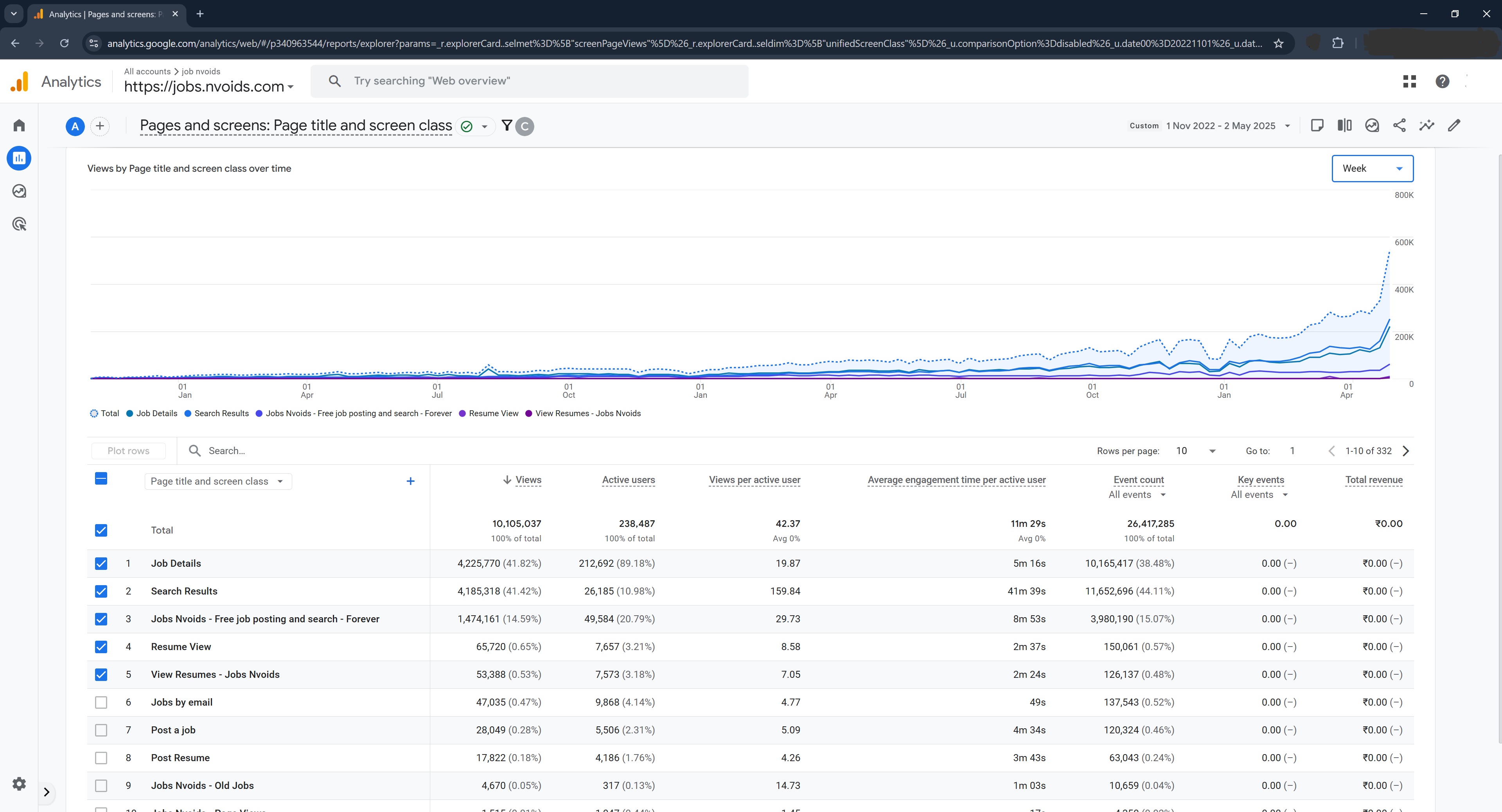Click the filter funnel icon
1502x812 pixels.
coord(507,125)
